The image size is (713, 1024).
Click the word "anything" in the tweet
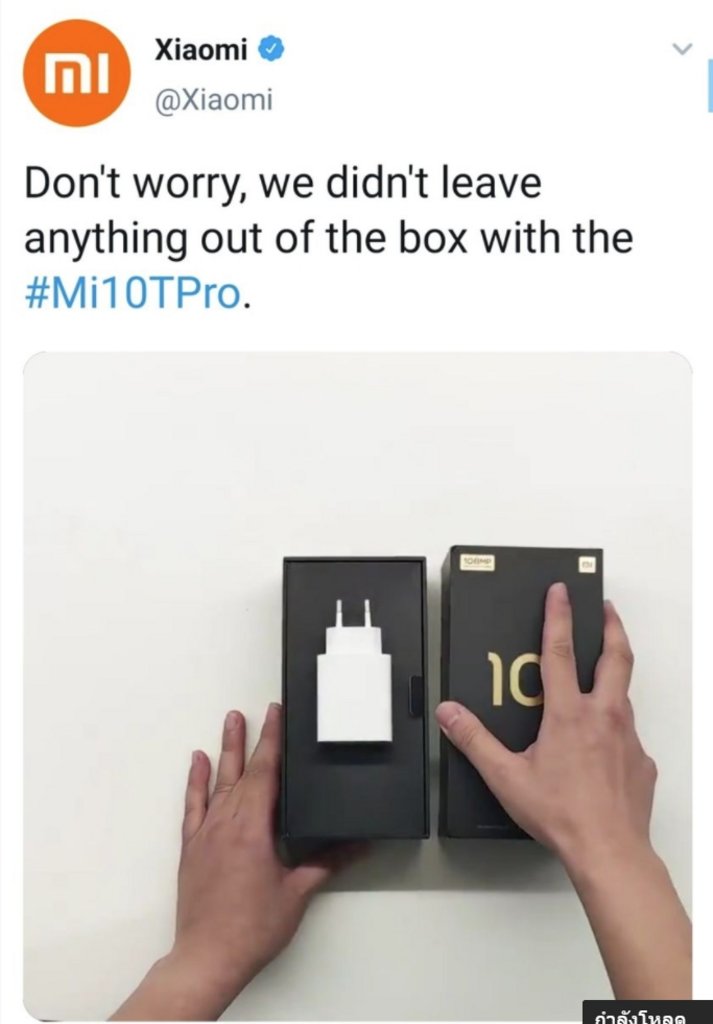pos(106,240)
